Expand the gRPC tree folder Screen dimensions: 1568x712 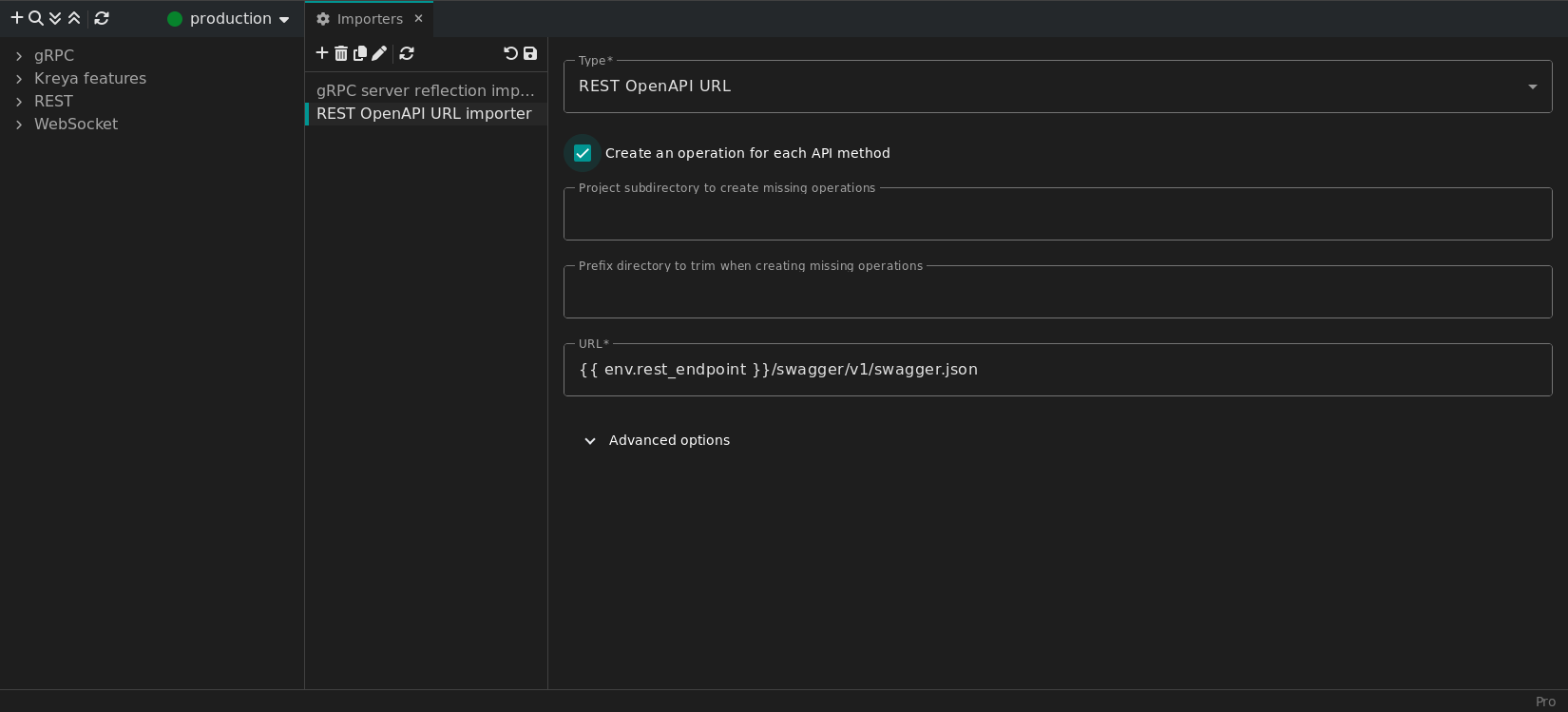tap(19, 56)
